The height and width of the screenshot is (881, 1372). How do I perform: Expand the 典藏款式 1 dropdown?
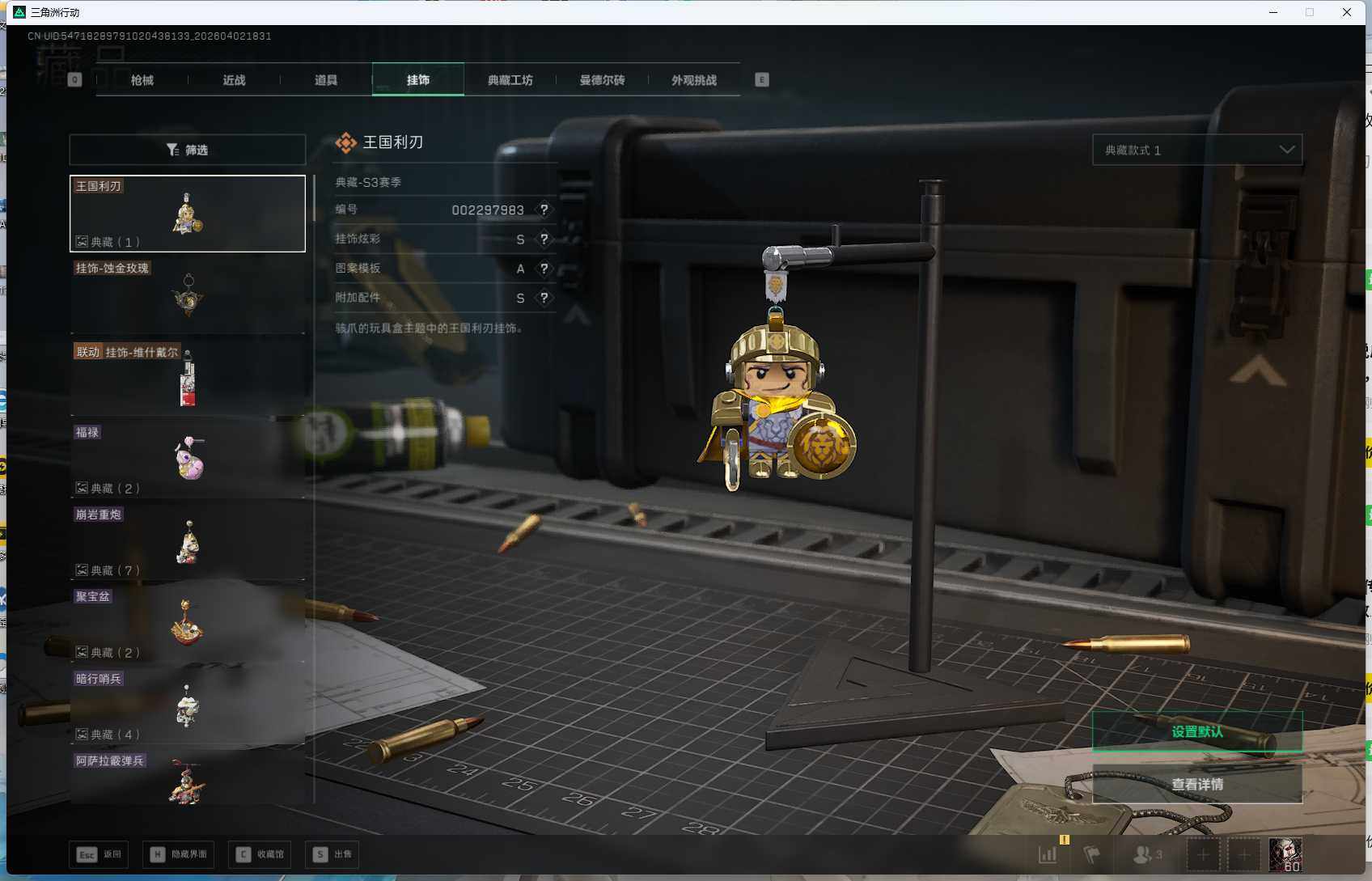point(1197,150)
